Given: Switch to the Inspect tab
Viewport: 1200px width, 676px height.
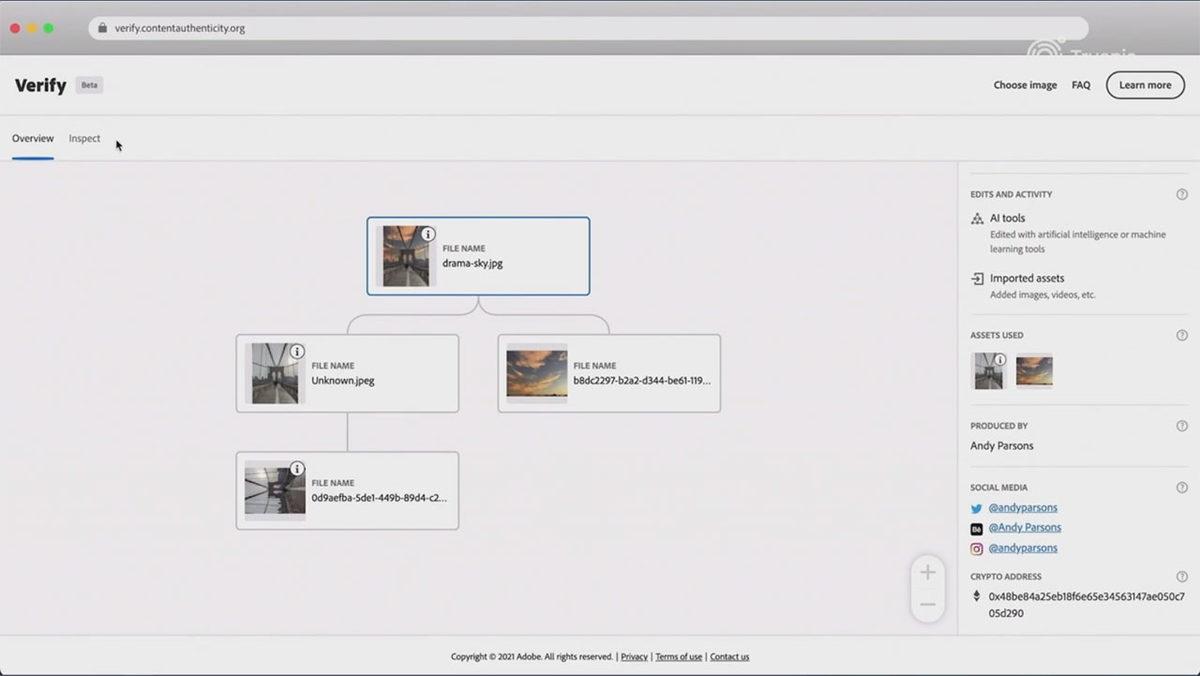Looking at the screenshot, I should (x=84, y=139).
